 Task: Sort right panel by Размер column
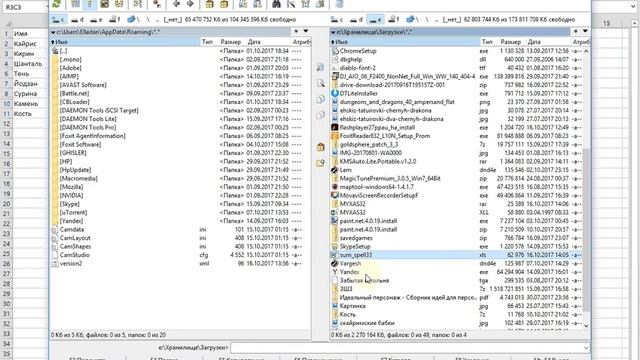click(x=511, y=42)
